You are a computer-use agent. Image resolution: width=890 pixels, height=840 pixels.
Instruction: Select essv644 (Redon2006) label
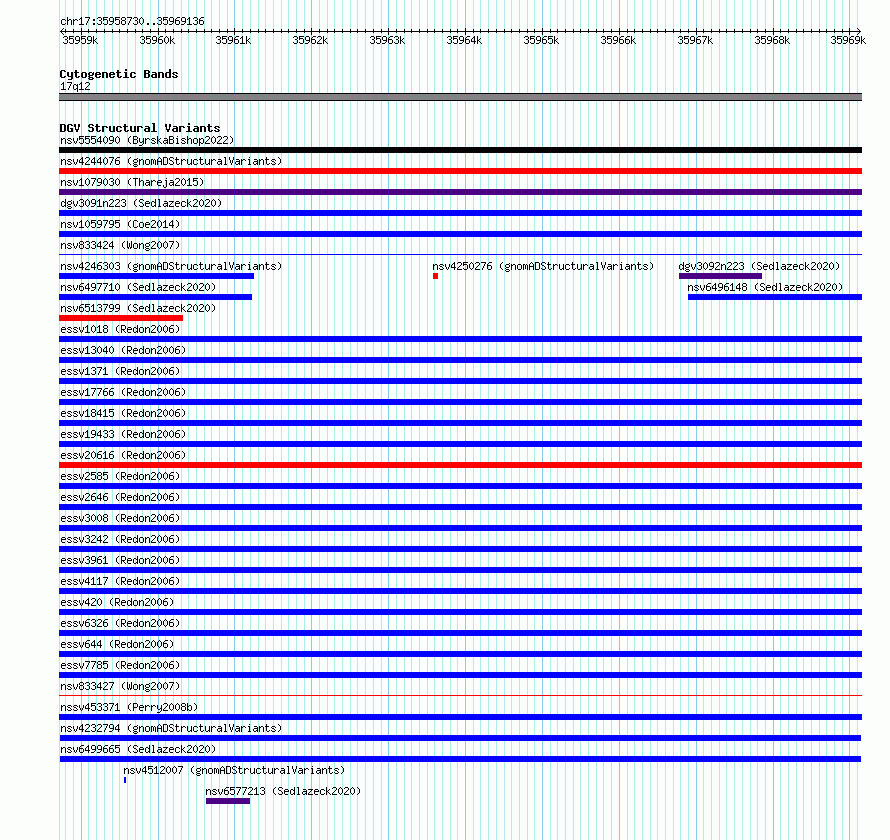(117, 644)
